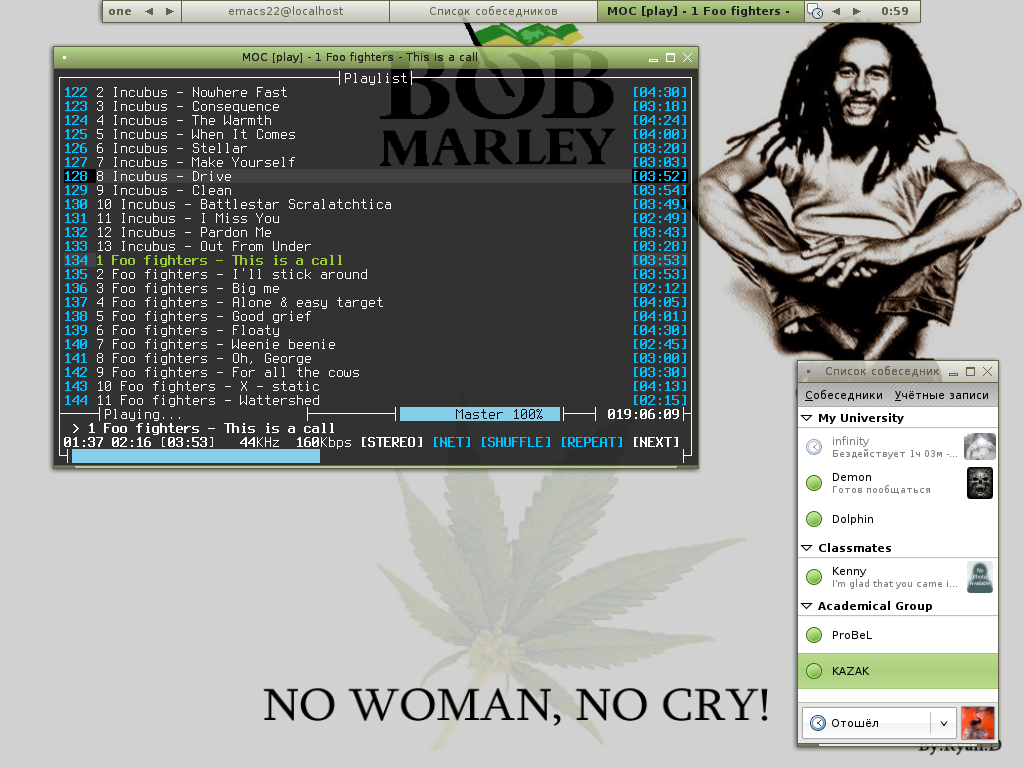The width and height of the screenshot is (1024, 768).
Task: Select the highlighted buddy KAZAK
Action: [x=898, y=671]
